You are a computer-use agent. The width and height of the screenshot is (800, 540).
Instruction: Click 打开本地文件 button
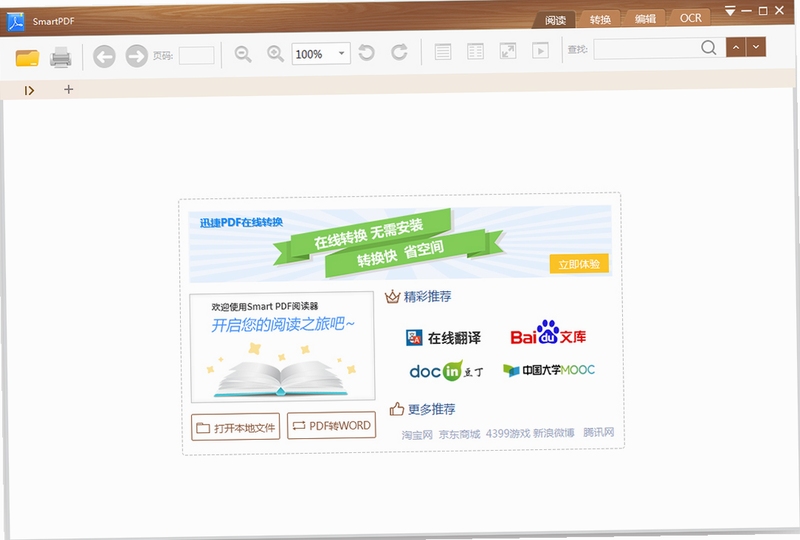[x=236, y=427]
